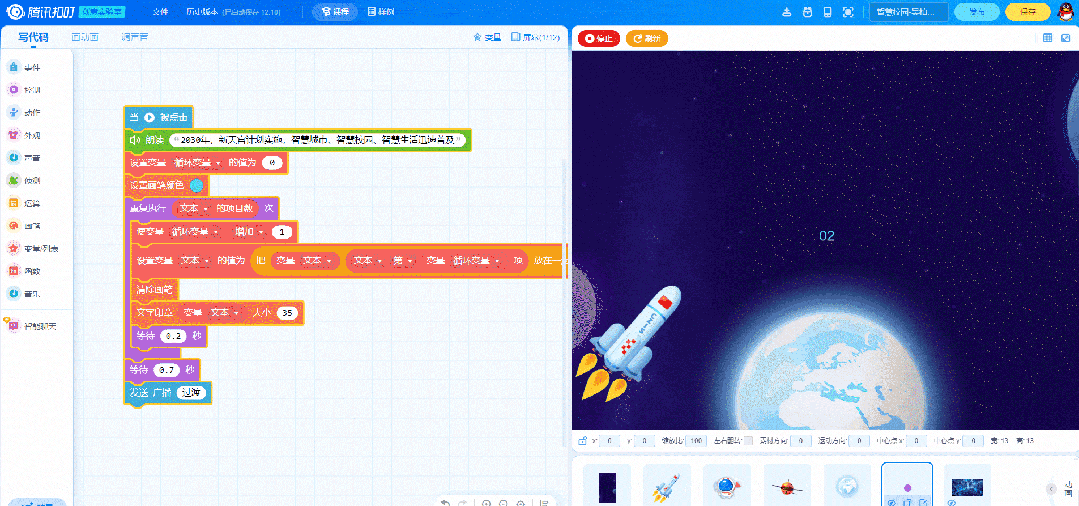Image resolution: width=1079 pixels, height=506 pixels.
Task: Open the 画笔 (Pen) block category
Action: coord(24,225)
